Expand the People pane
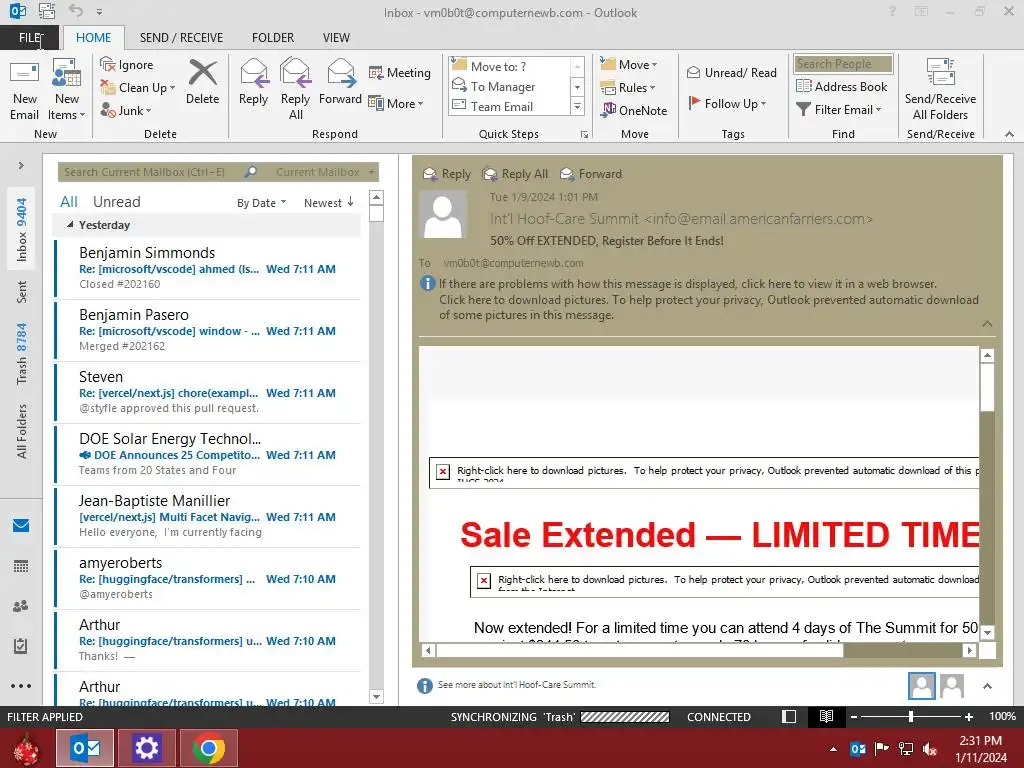This screenshot has height=768, width=1024. [987, 686]
